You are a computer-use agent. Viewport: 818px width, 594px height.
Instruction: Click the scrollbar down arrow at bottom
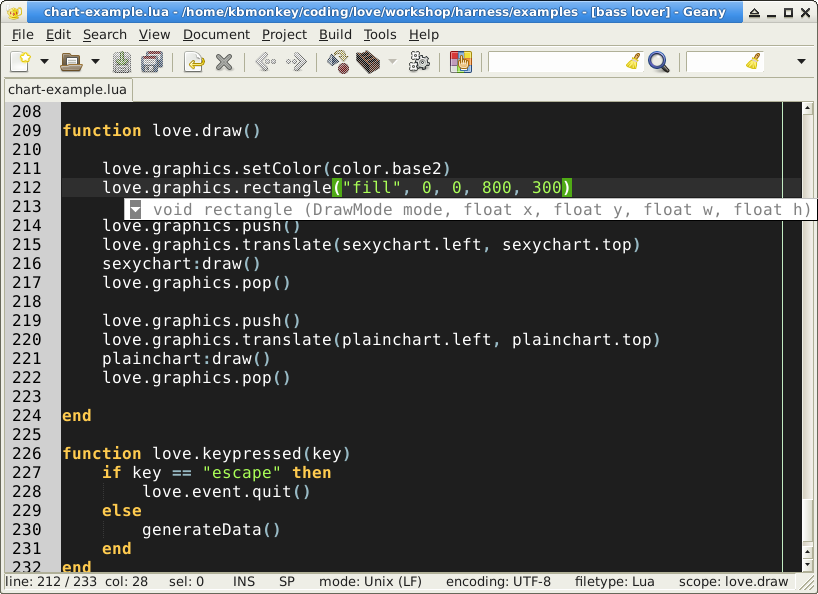(808, 565)
